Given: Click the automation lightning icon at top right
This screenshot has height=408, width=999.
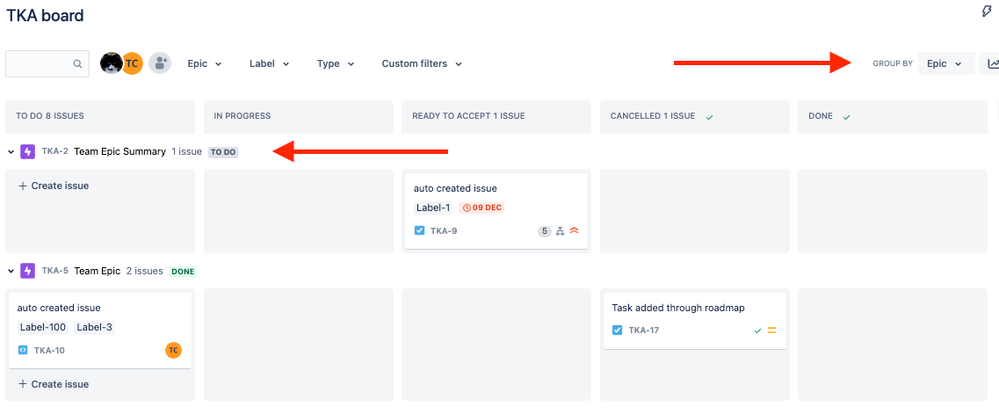Looking at the screenshot, I should tap(987, 11).
